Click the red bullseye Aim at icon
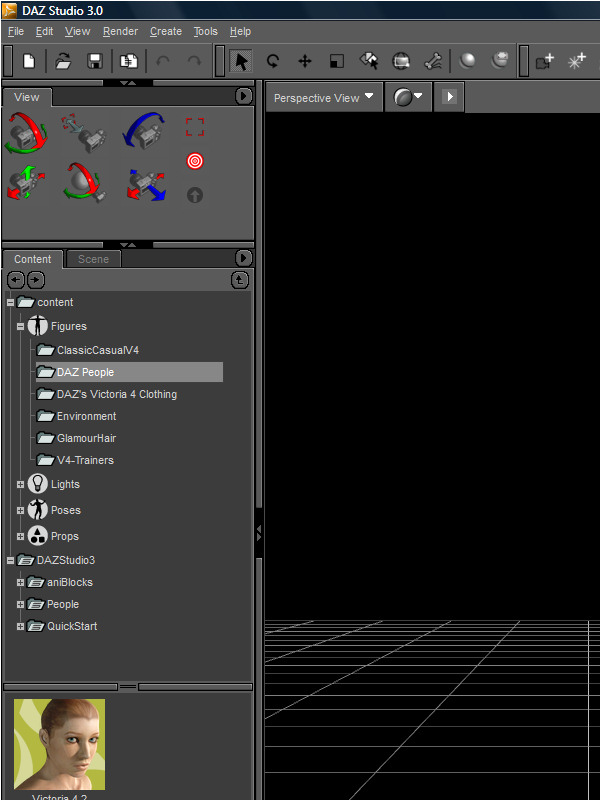Screen dimensions: 600x800 coord(195,161)
